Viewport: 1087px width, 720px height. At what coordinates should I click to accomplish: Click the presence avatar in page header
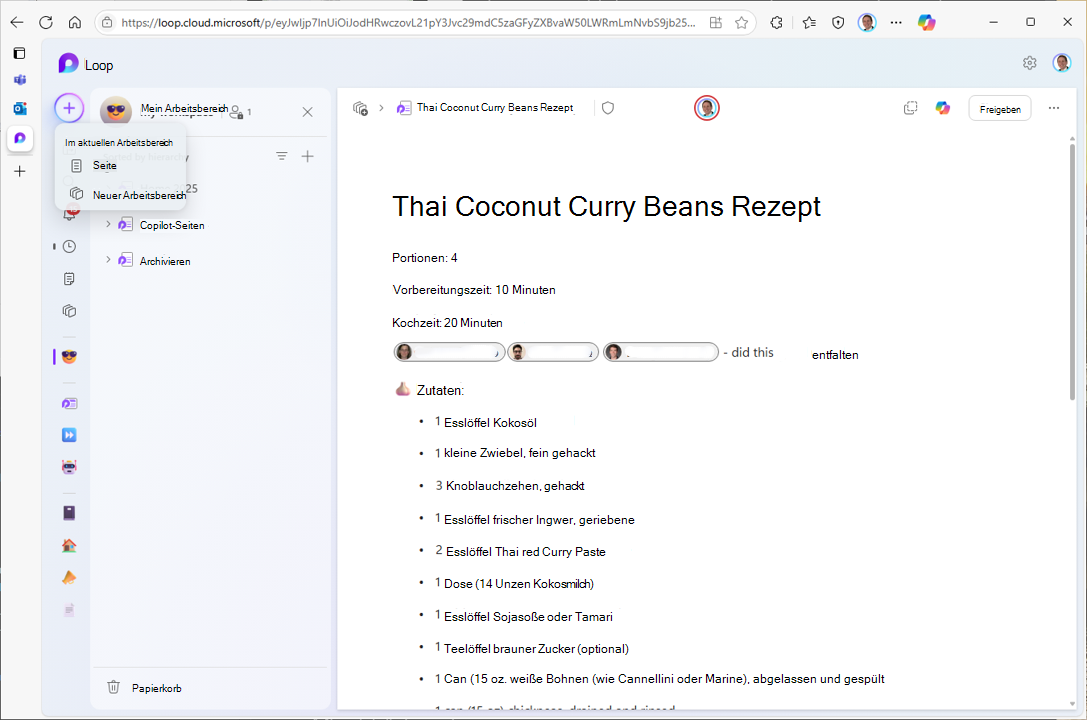[x=706, y=108]
